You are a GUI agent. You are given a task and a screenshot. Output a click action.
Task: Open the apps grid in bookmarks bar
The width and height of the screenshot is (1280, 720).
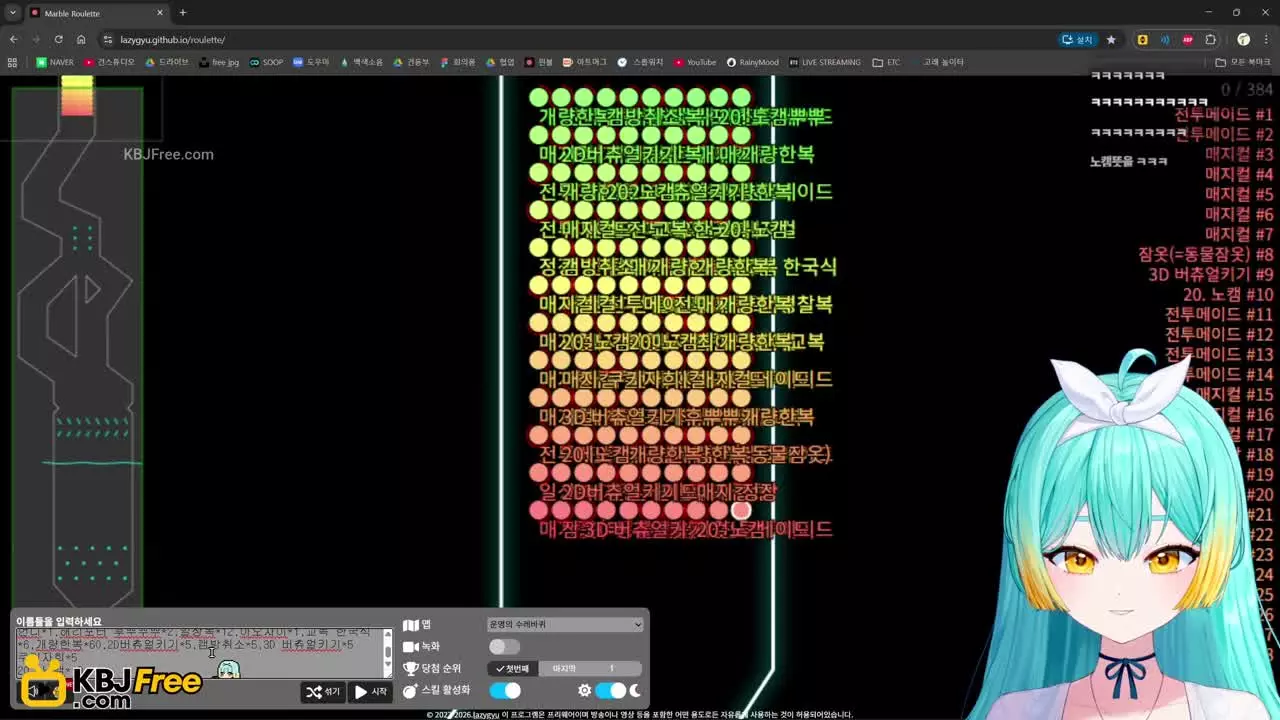pos(12,62)
